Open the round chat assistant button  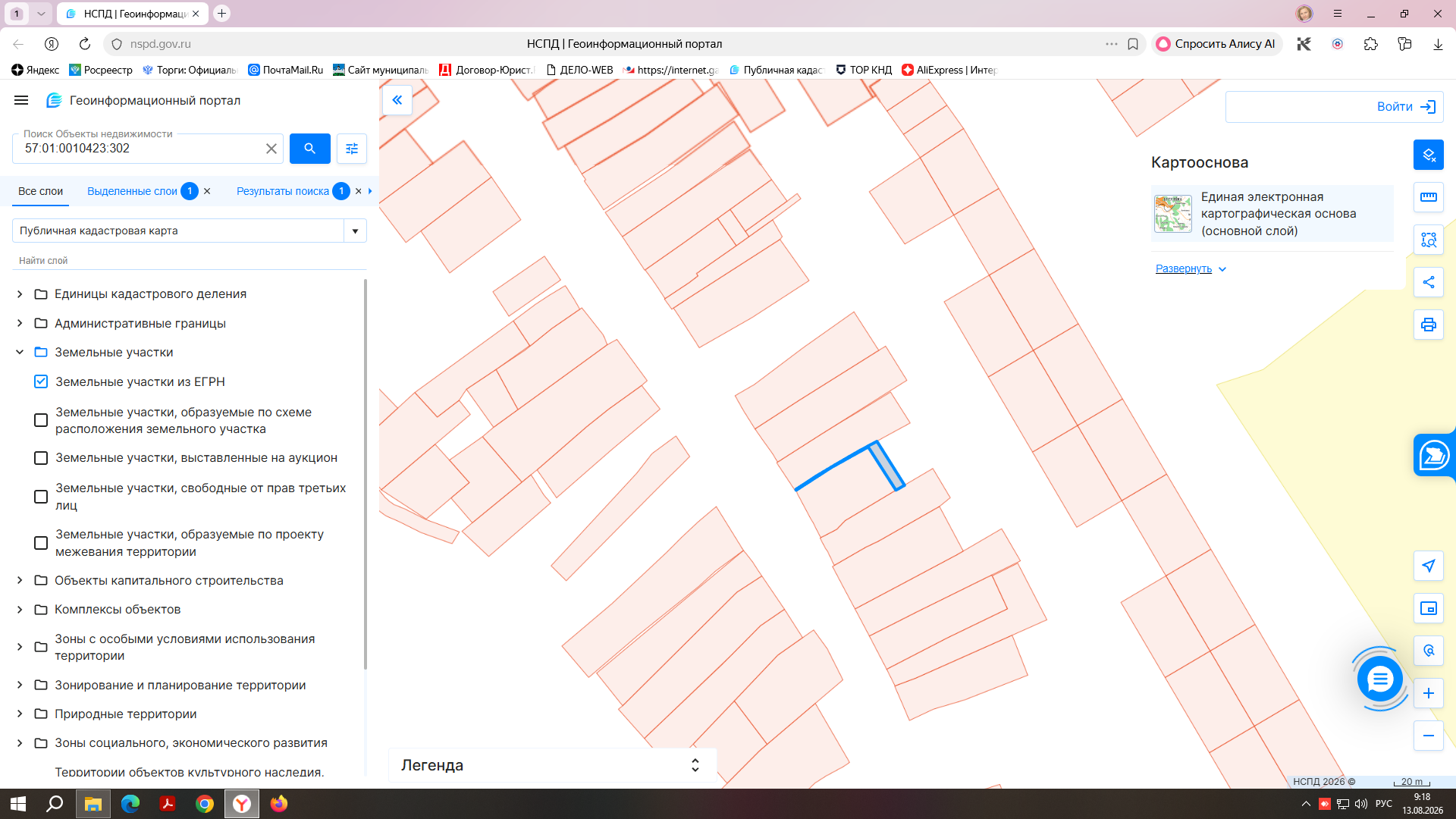coord(1380,679)
